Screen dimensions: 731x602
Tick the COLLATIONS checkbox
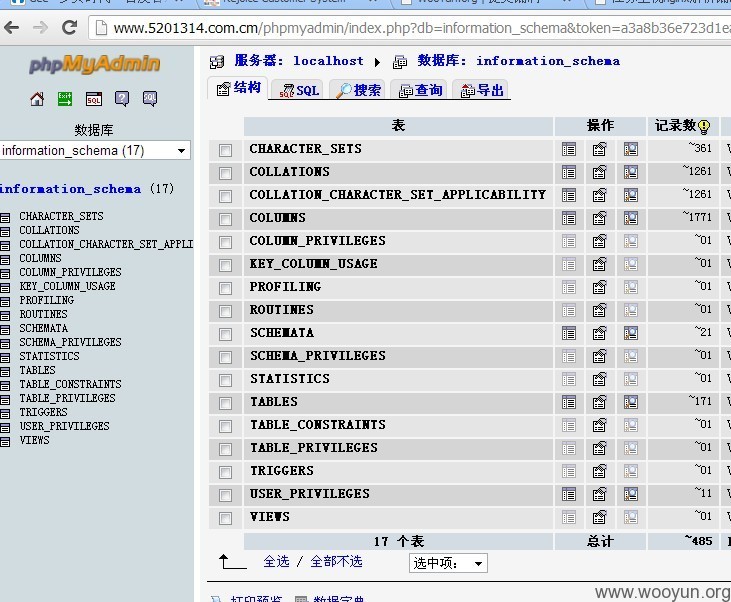click(x=226, y=173)
